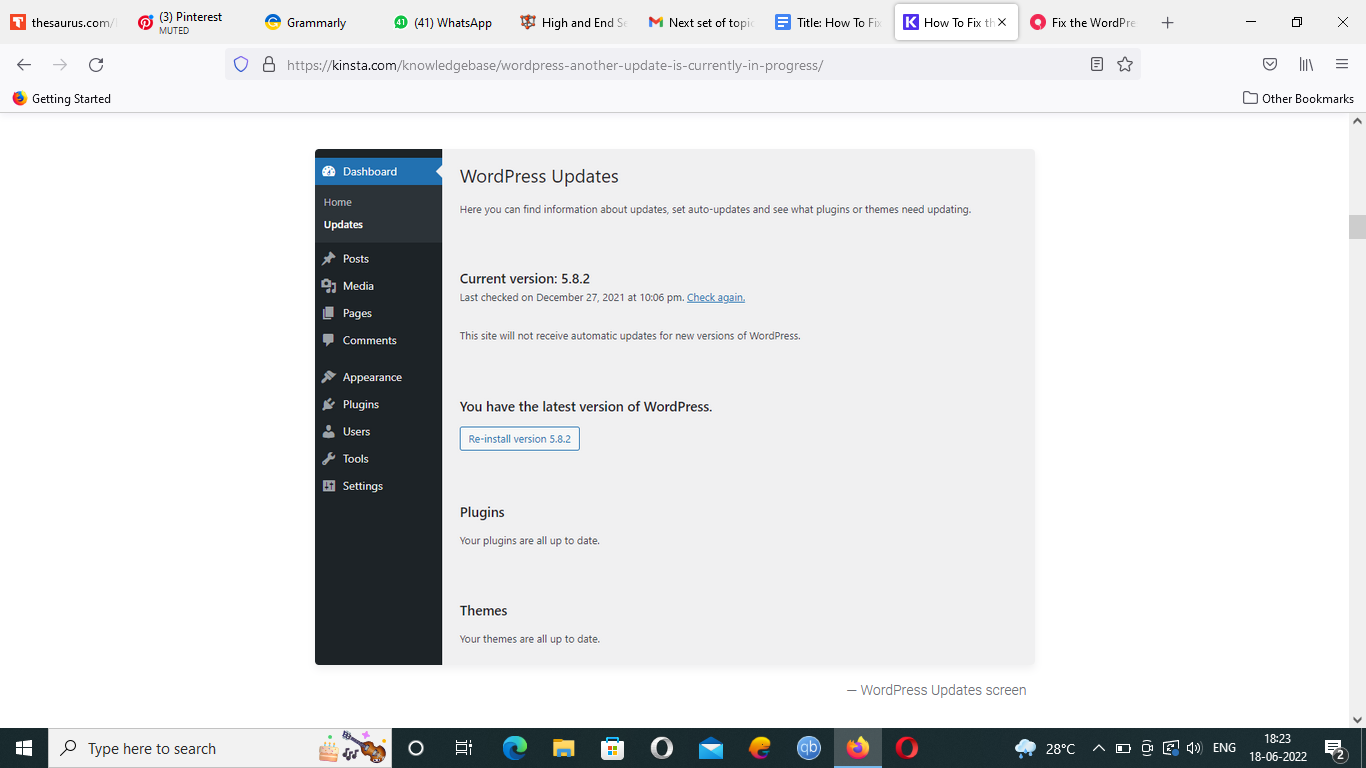The height and width of the screenshot is (768, 1366).
Task: Click the ENG language indicator
Action: (1224, 748)
